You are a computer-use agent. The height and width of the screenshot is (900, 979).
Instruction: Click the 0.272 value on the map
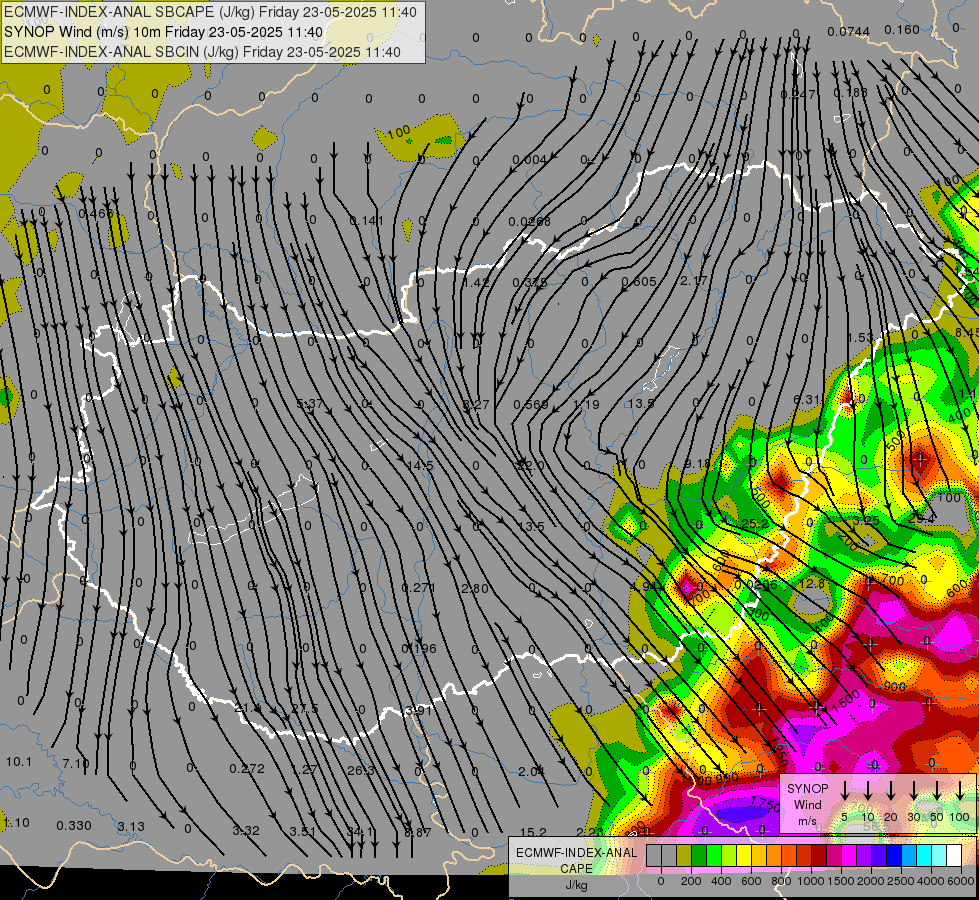pos(247,769)
